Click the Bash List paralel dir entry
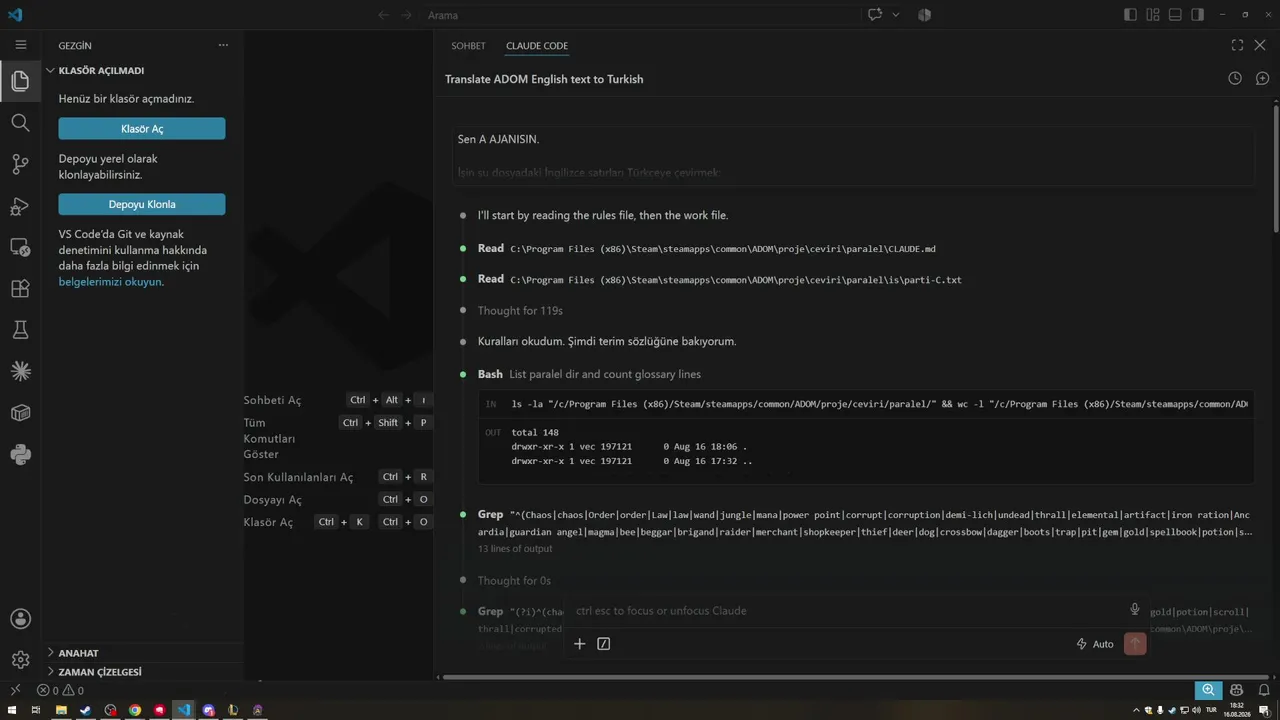Screen dimensions: 1280x720 click(x=589, y=374)
